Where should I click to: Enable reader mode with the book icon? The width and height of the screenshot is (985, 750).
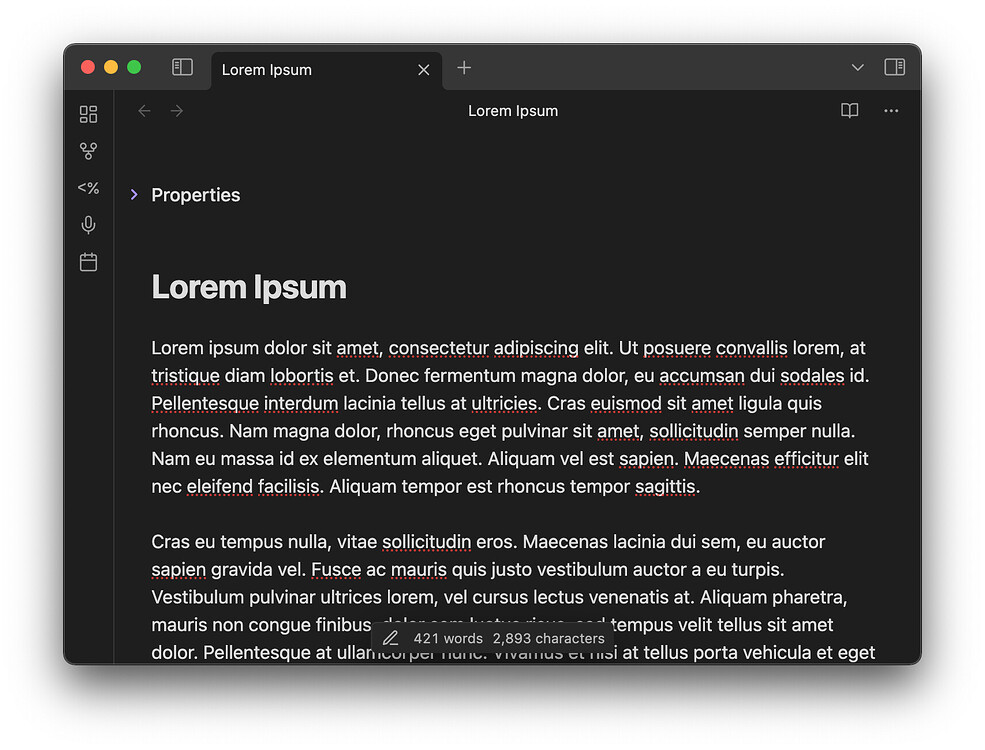tap(849, 111)
